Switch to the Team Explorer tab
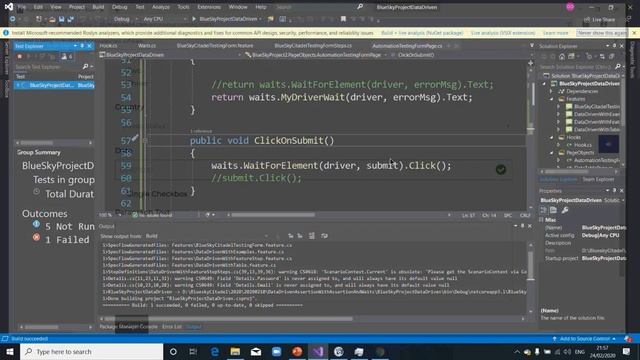This screenshot has height=360, width=640. point(598,180)
